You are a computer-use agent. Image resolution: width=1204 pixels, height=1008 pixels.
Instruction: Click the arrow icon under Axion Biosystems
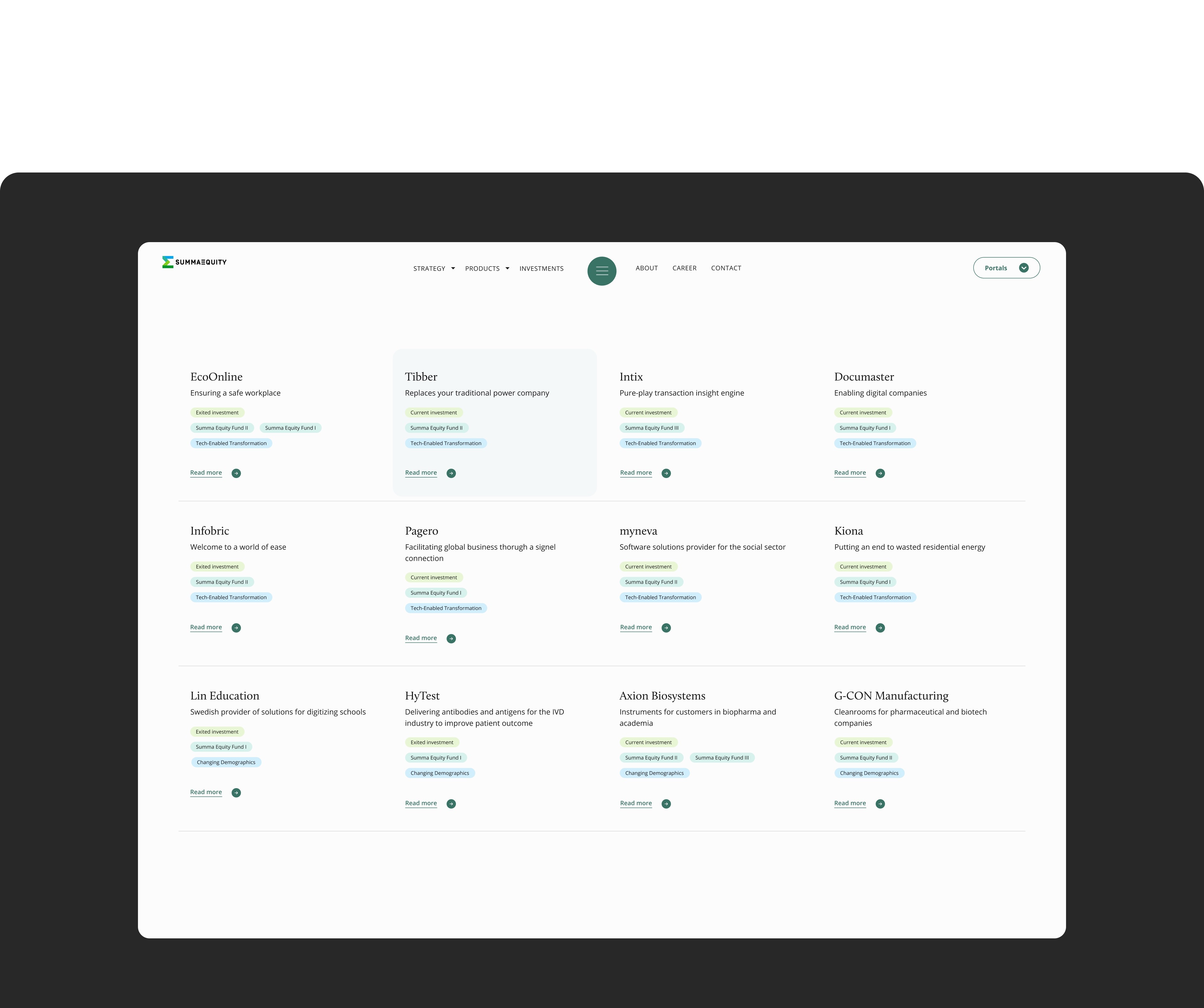coord(666,804)
